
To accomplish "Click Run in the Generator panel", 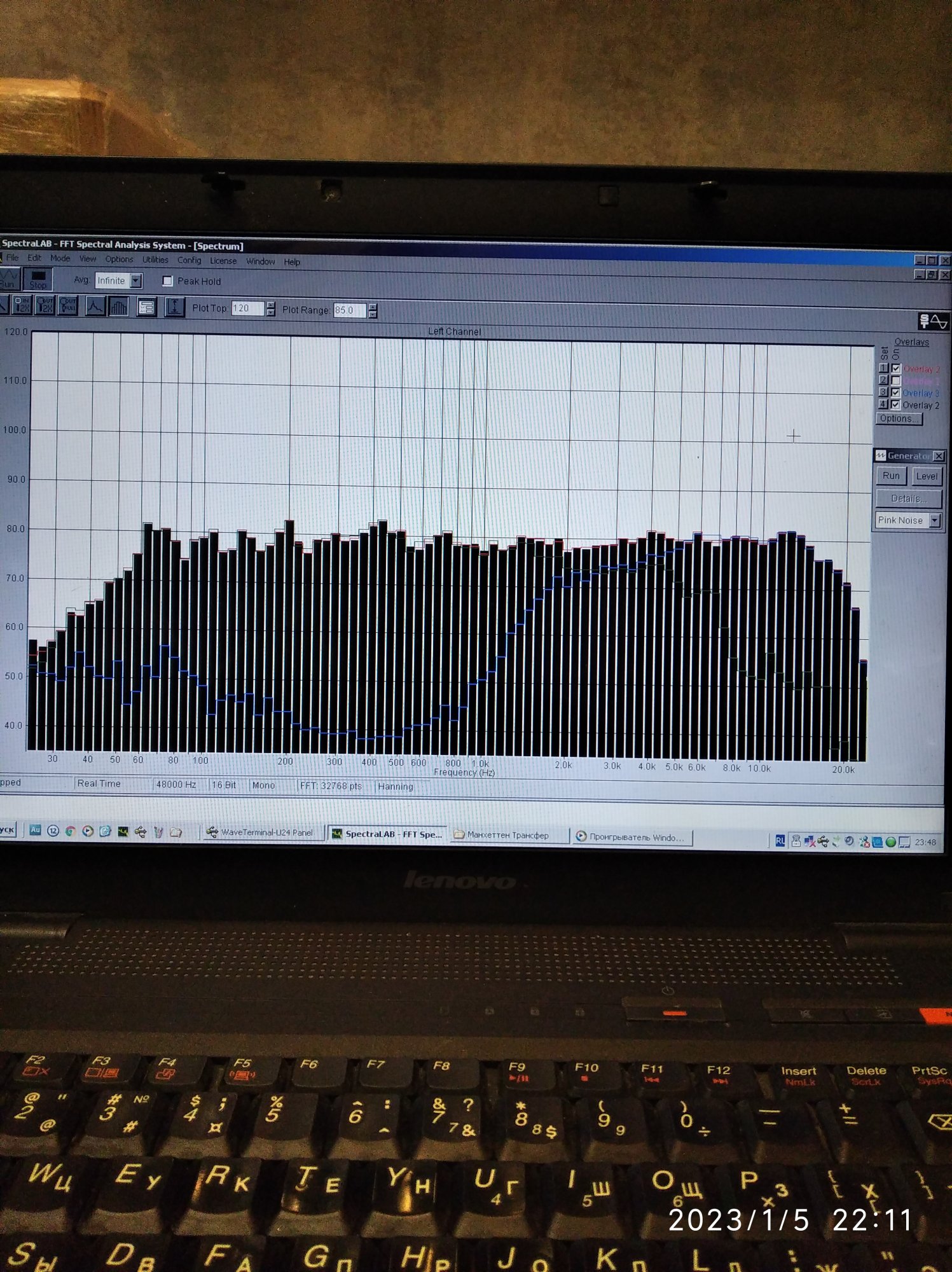I will [891, 476].
